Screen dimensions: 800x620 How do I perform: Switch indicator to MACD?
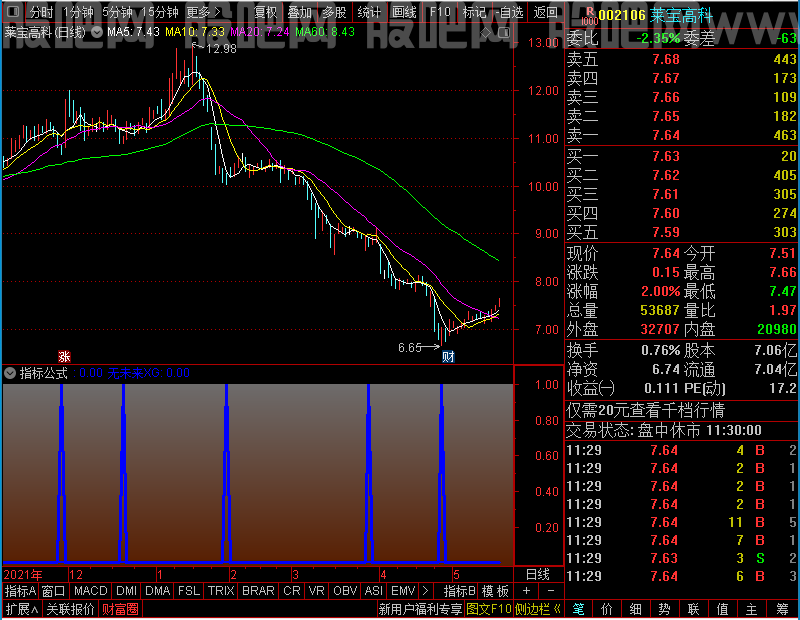coord(90,591)
